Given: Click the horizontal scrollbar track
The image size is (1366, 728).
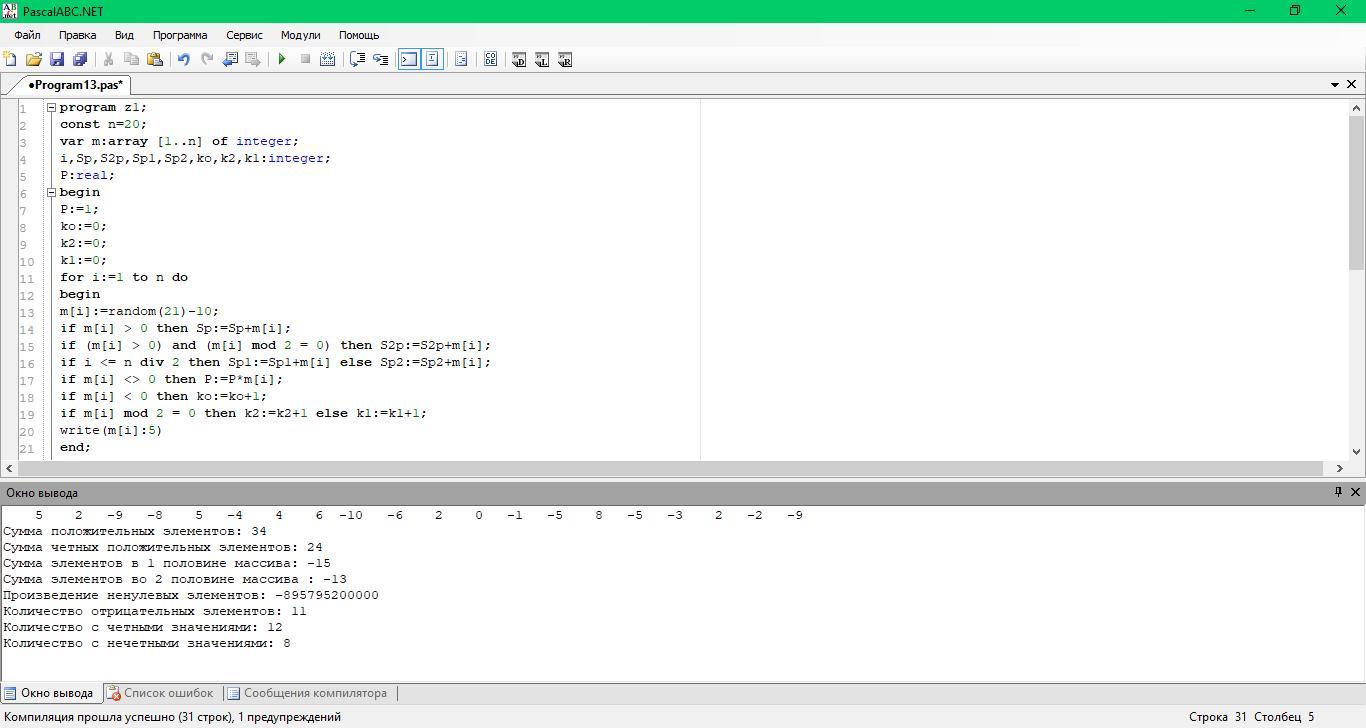Looking at the screenshot, I should point(671,468).
